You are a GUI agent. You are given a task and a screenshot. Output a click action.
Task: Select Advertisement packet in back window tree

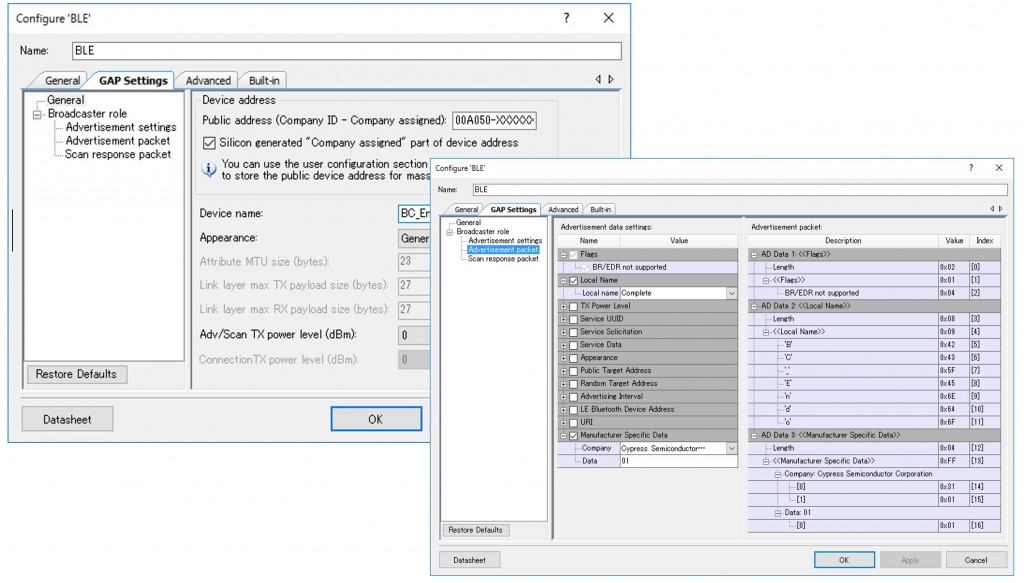tap(118, 140)
